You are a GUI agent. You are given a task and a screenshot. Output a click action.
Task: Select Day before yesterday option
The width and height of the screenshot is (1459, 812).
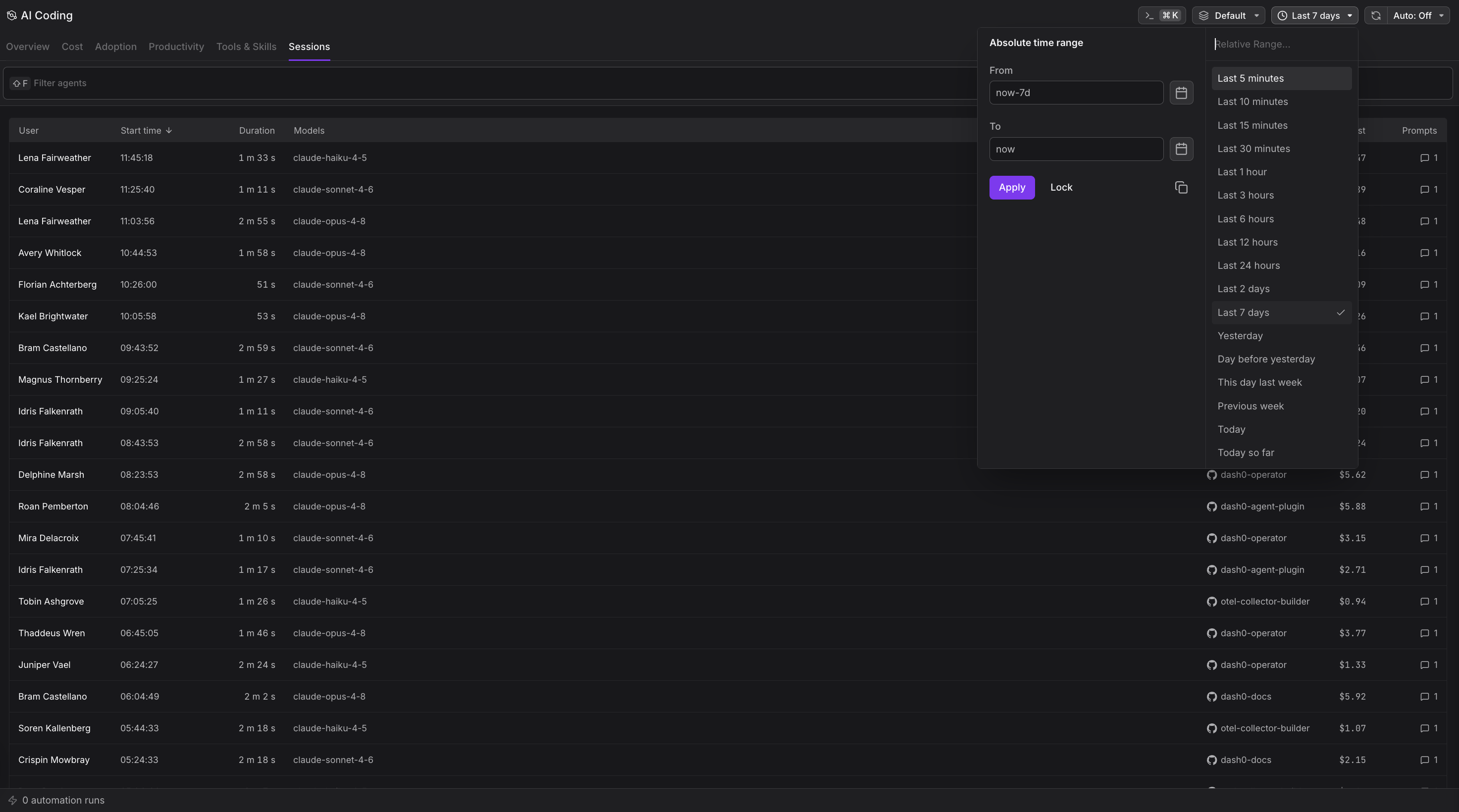[1281, 359]
